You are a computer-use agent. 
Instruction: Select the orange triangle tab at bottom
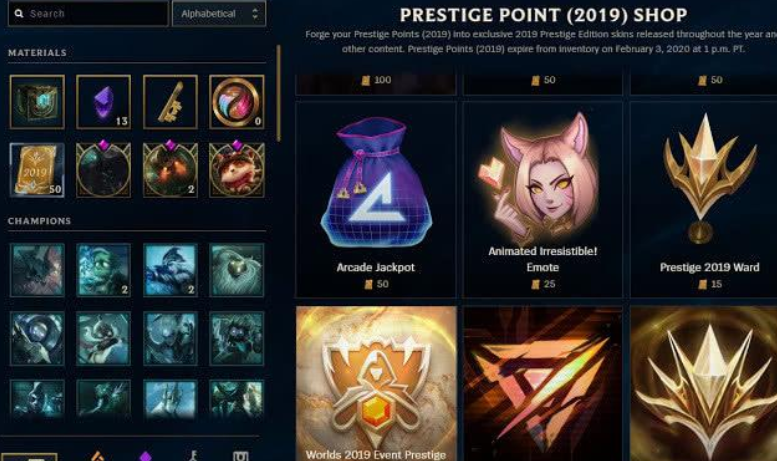click(x=98, y=456)
